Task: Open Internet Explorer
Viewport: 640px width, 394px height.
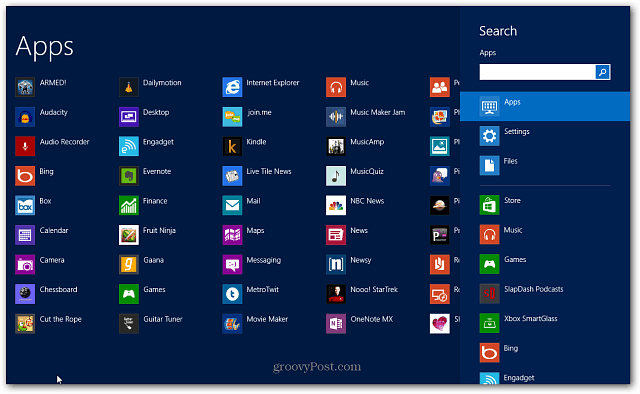Action: pyautogui.click(x=232, y=87)
